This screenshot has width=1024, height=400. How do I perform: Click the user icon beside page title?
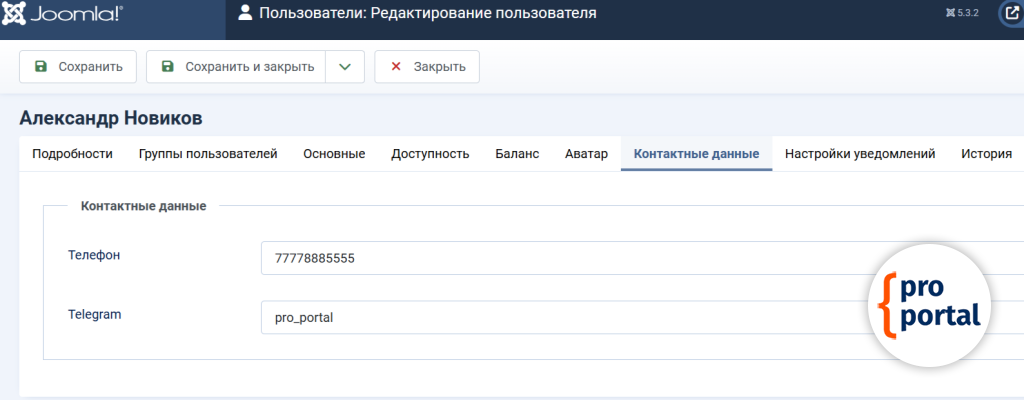(245, 13)
